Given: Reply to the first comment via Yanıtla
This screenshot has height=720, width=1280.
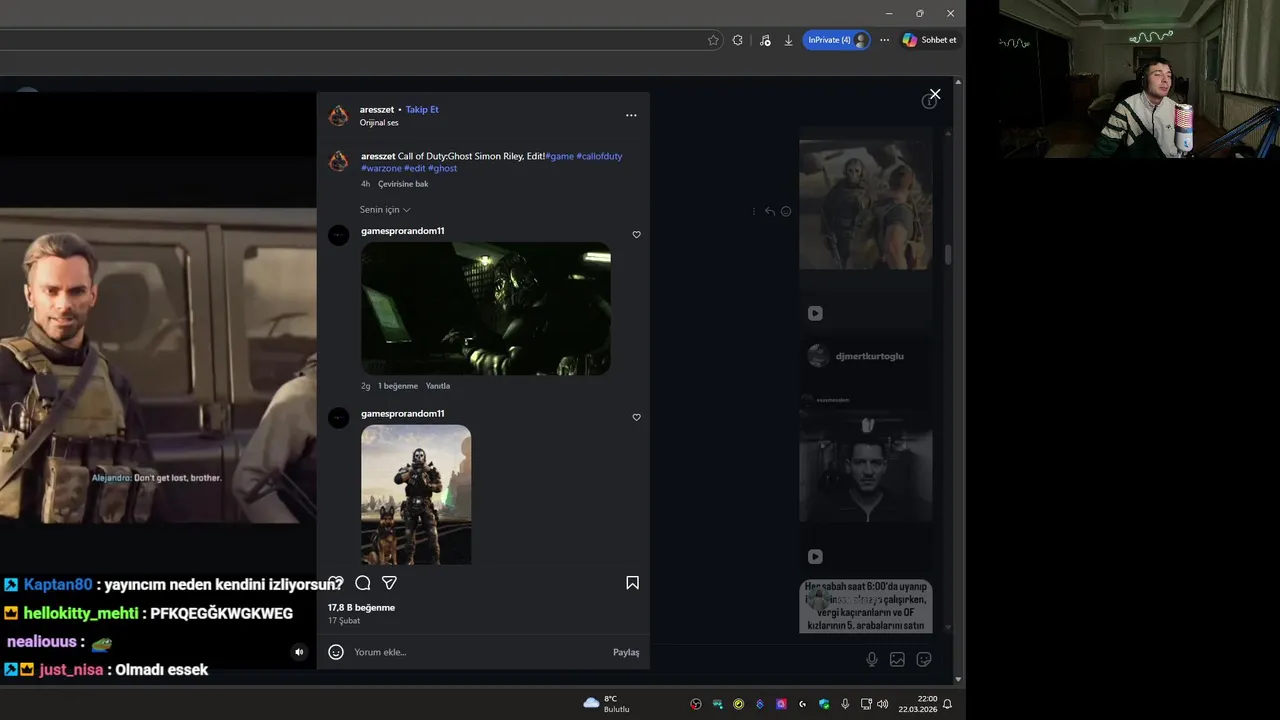Looking at the screenshot, I should pos(438,386).
